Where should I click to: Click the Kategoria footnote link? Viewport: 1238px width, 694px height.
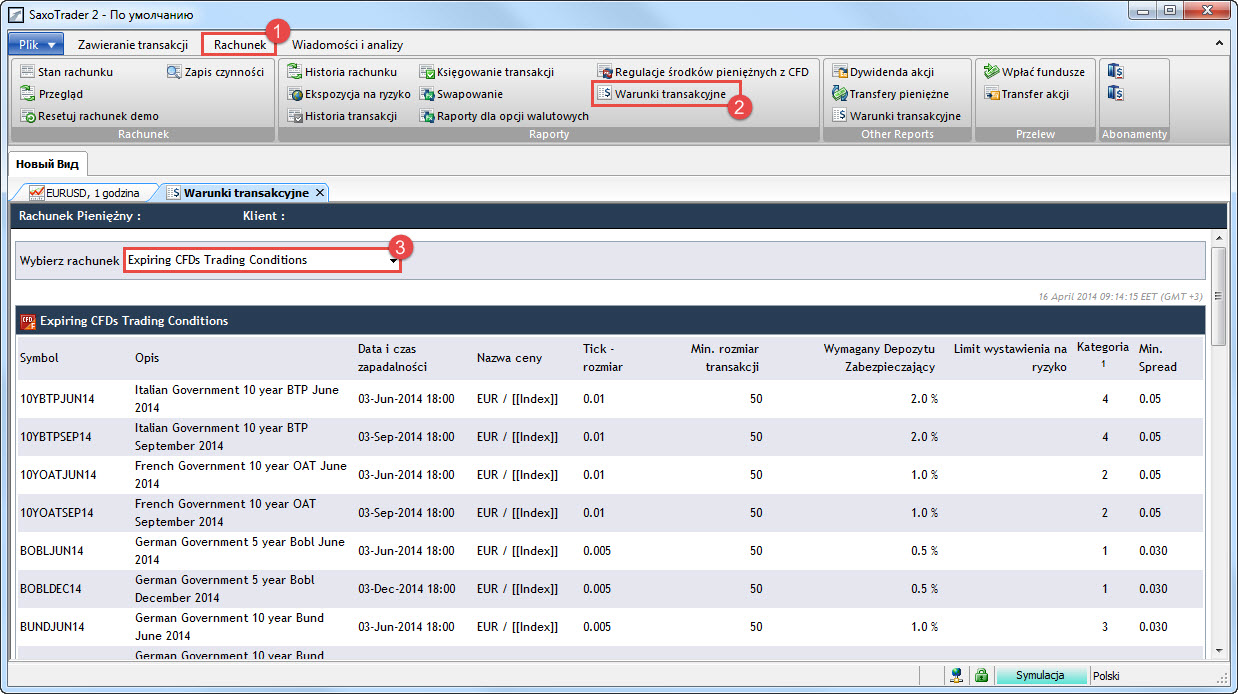[1103, 364]
